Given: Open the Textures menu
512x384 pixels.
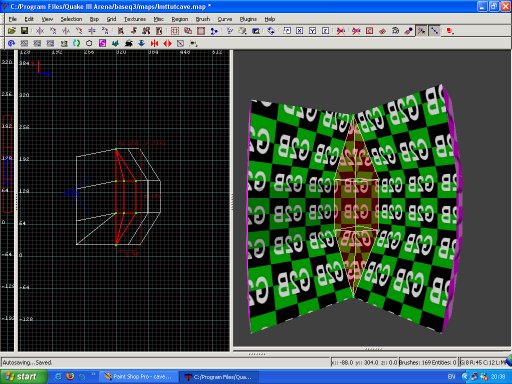Looking at the screenshot, I should coord(135,19).
